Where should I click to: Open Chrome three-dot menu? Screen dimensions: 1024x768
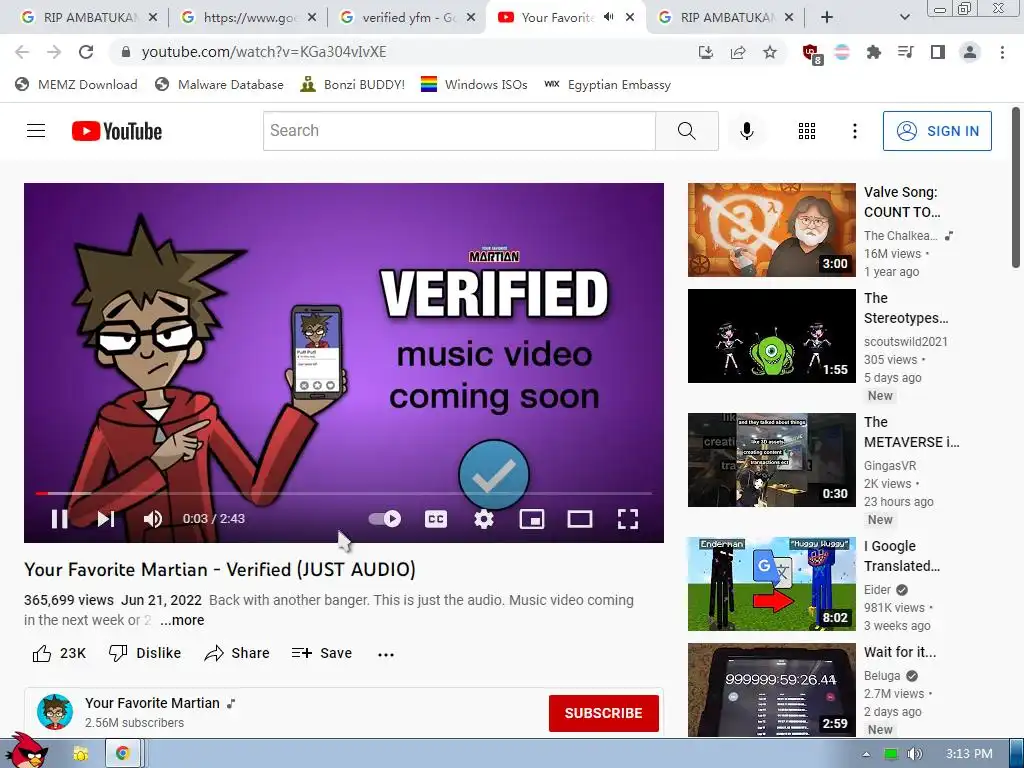point(1002,52)
